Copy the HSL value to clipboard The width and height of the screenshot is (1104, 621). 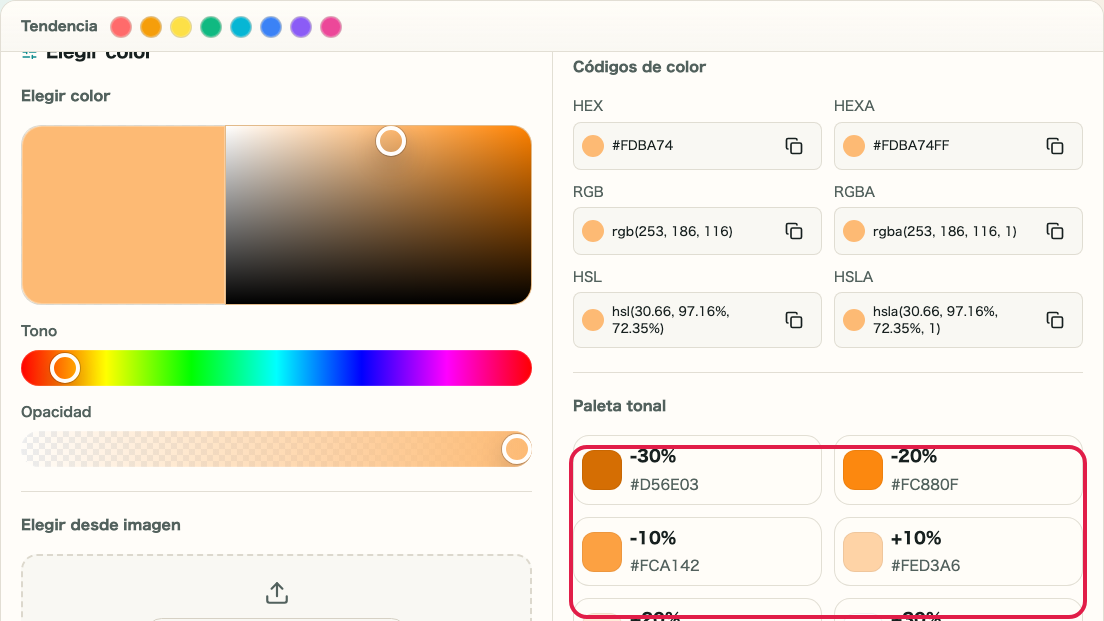pyautogui.click(x=794, y=320)
